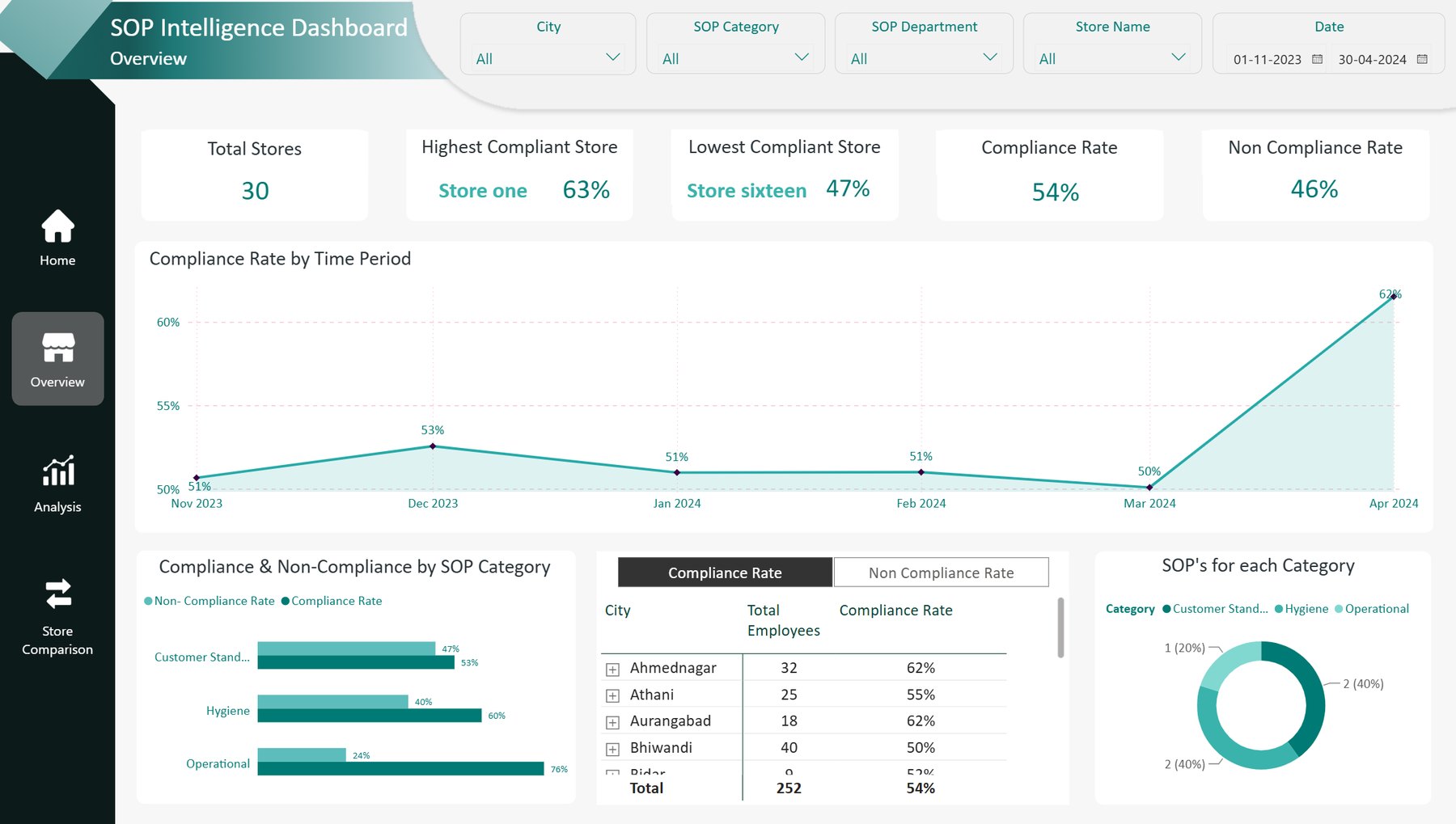The width and height of the screenshot is (1456, 824).
Task: Expand the Athani row
Action: click(x=612, y=695)
